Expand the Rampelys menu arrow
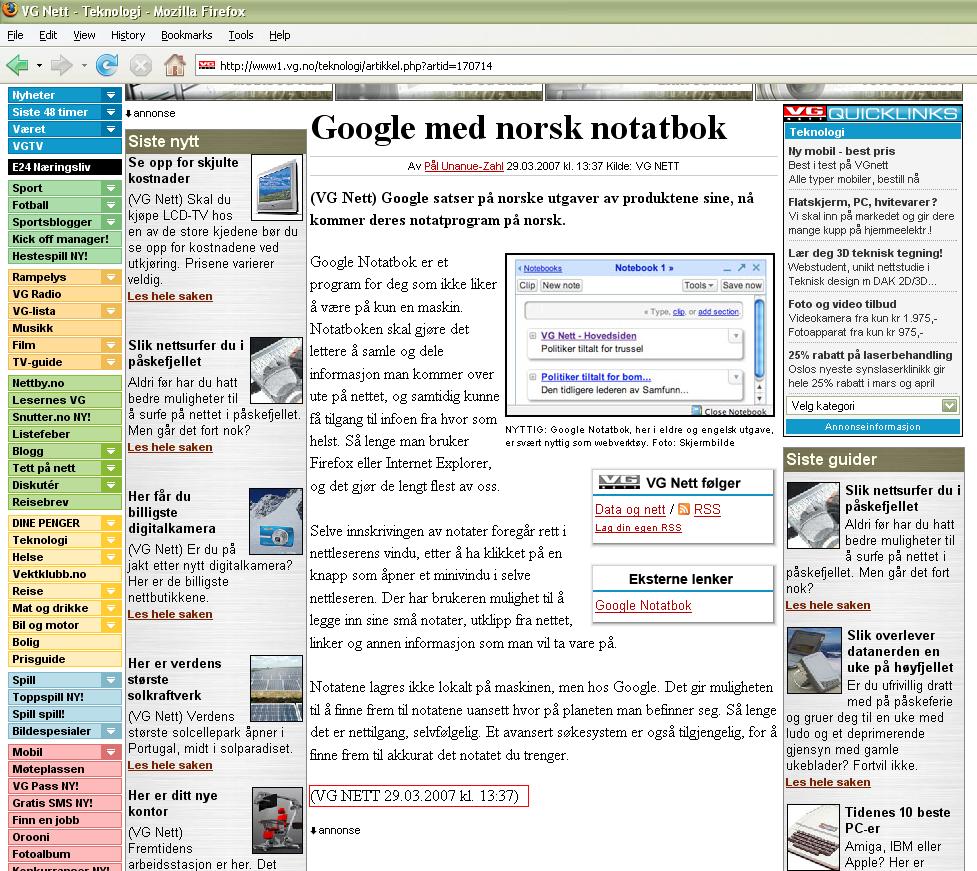Viewport: 977px width, 871px height. click(111, 277)
